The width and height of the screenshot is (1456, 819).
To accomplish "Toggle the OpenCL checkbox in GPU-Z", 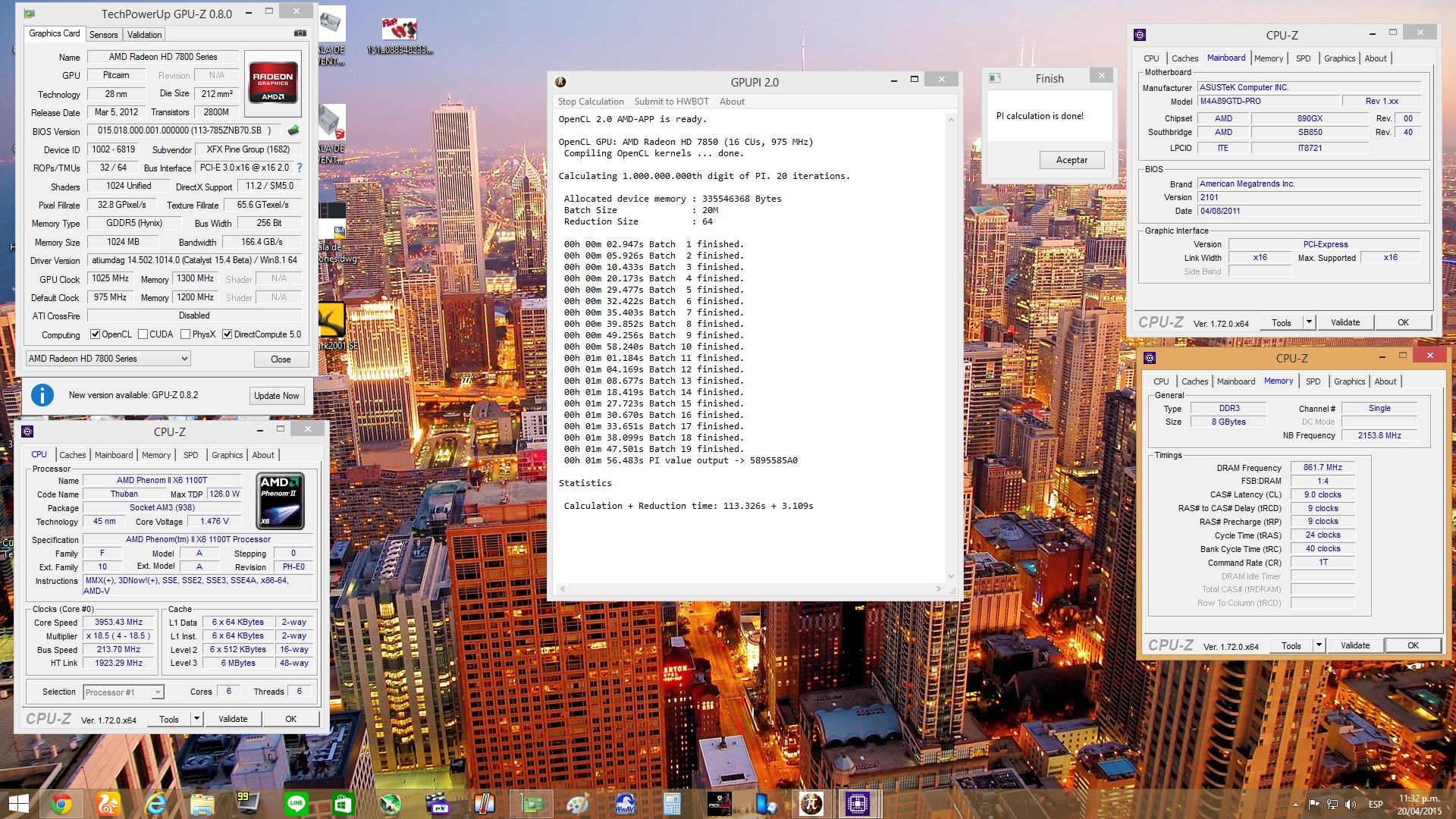I will [95, 334].
